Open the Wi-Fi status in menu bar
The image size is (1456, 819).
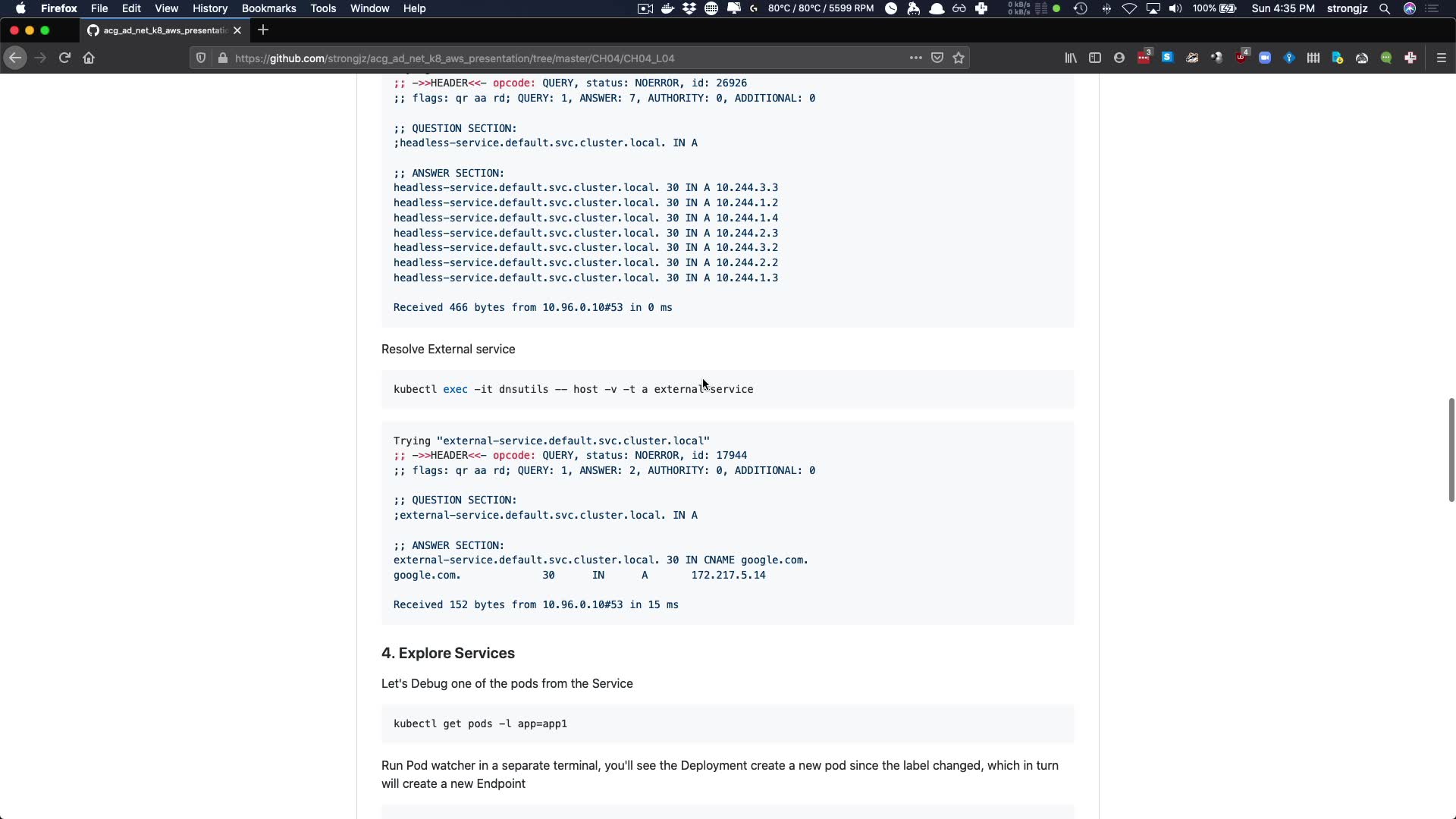pos(1129,8)
